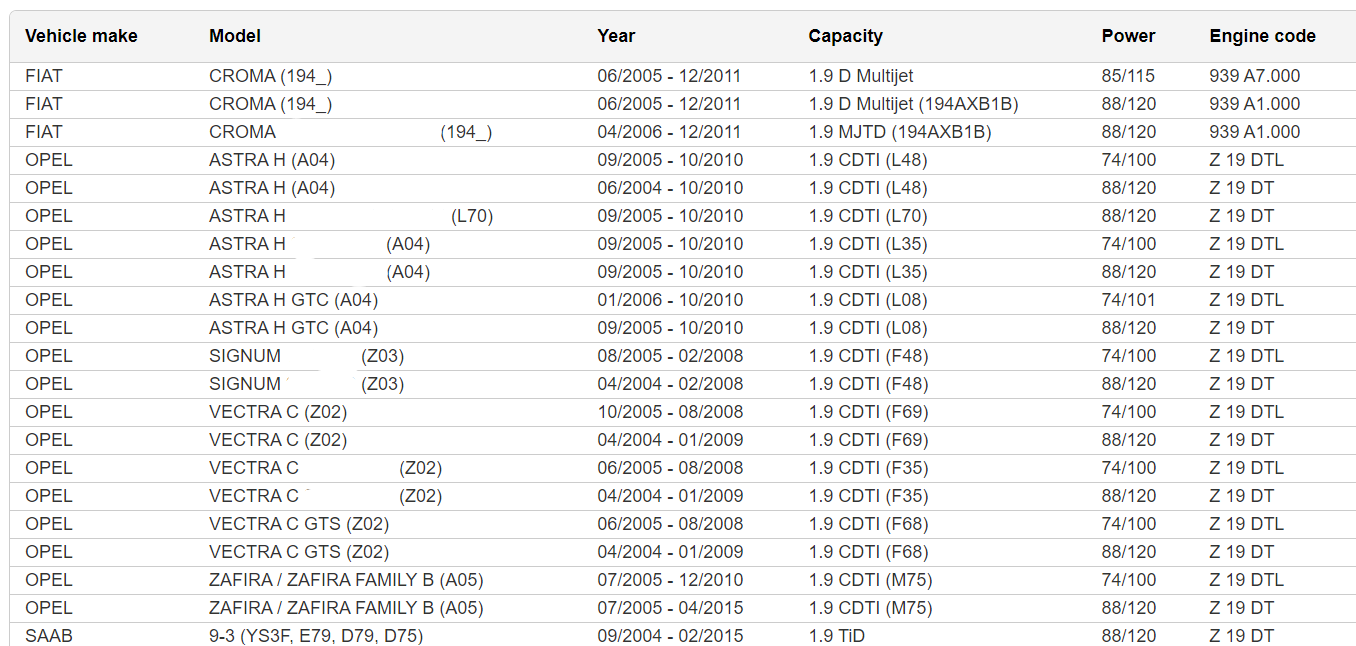This screenshot has width=1356, height=646.
Task: Click the 9-3 (YS3F, E79, D79, D75) model
Action: point(316,635)
